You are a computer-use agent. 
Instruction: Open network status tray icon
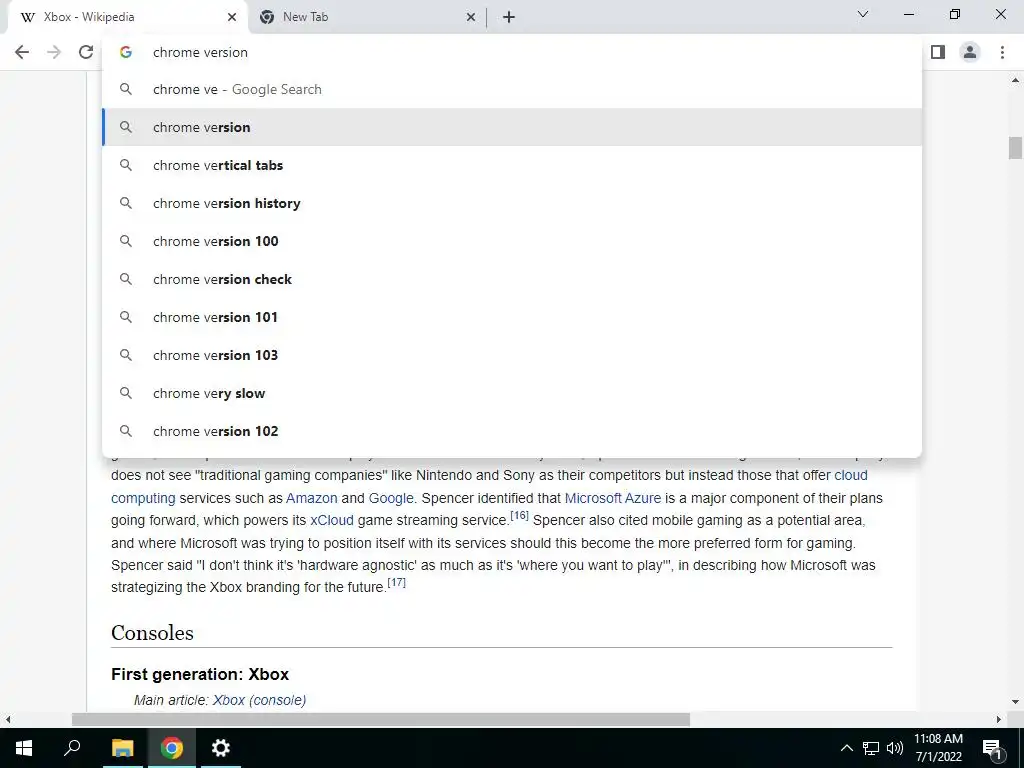[871, 748]
